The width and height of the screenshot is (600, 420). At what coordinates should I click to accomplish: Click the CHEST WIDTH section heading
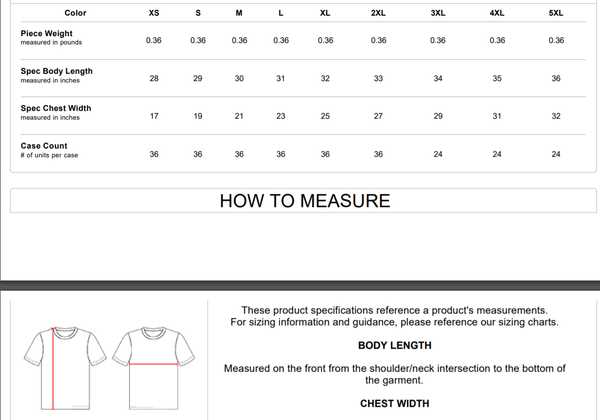(395, 404)
